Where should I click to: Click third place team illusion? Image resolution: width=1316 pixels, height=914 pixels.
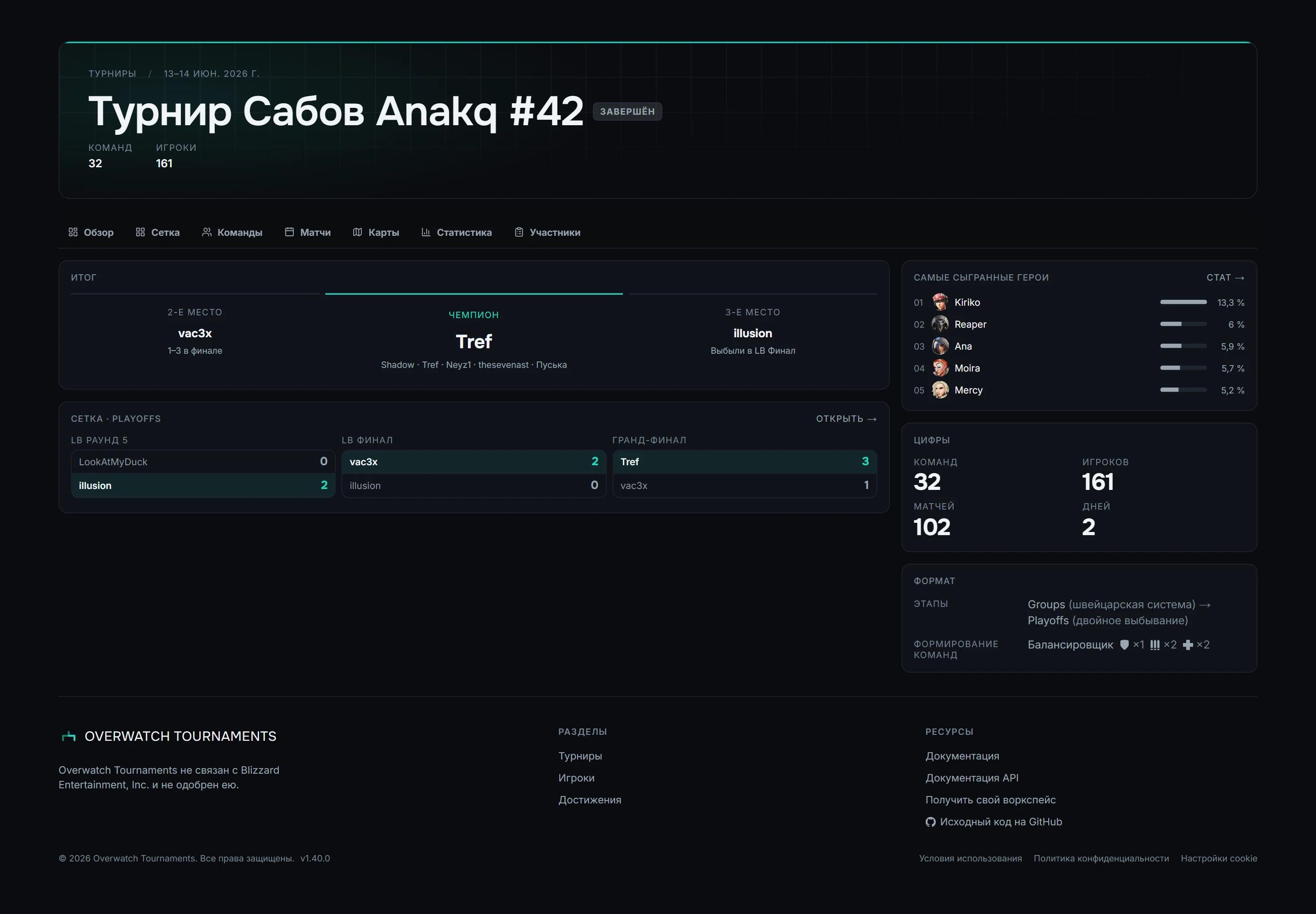tap(753, 333)
